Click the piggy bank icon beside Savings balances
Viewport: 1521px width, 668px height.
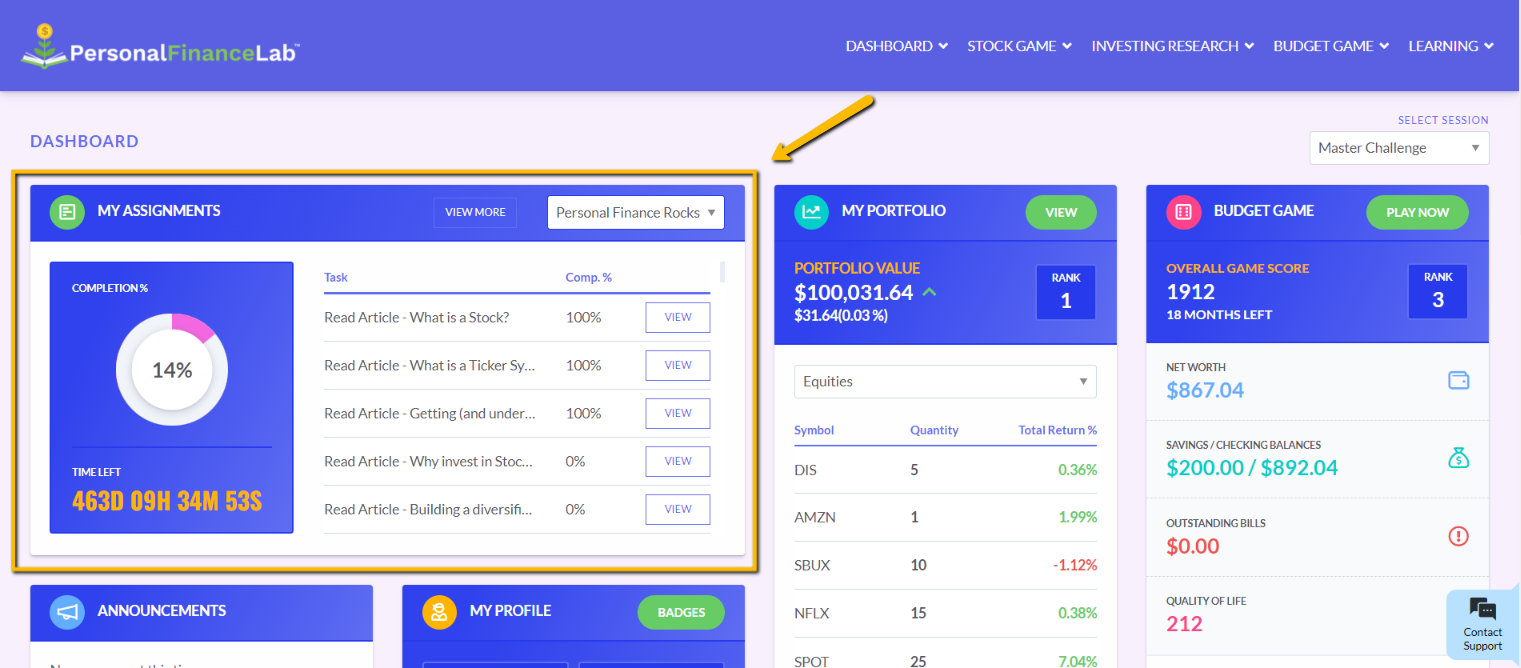pos(1458,457)
